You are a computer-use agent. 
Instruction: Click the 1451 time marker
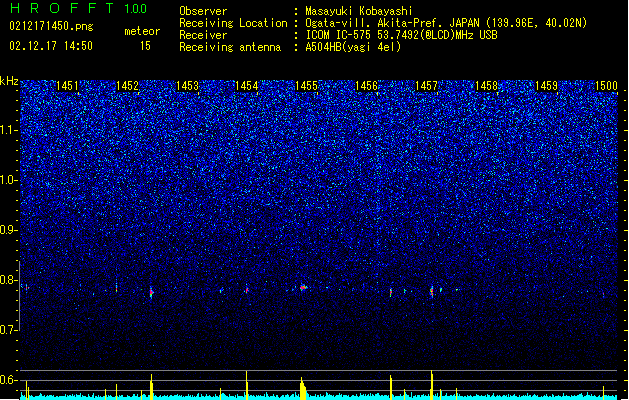pyautogui.click(x=67, y=85)
